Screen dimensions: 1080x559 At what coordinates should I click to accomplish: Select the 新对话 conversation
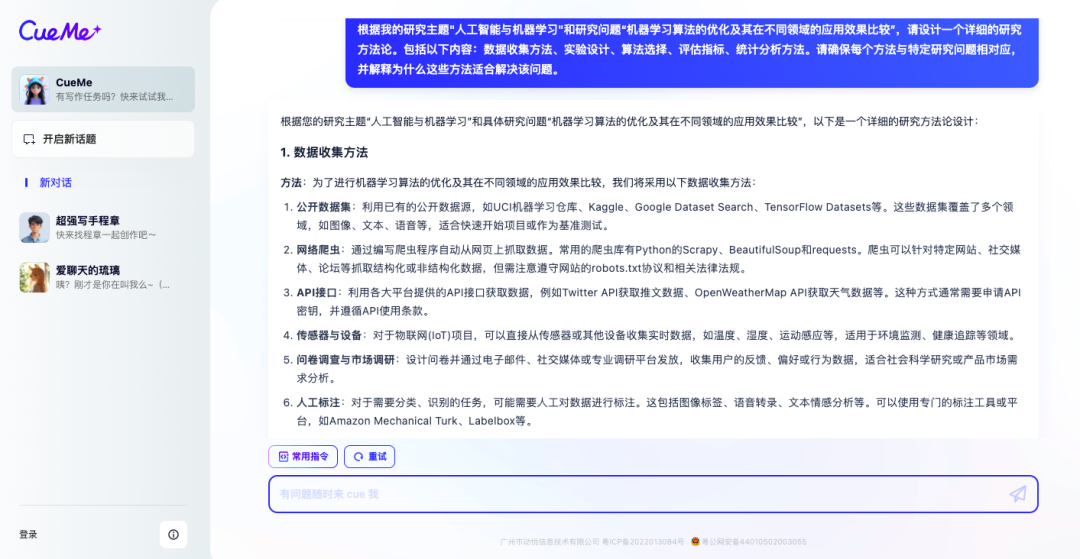[55, 182]
